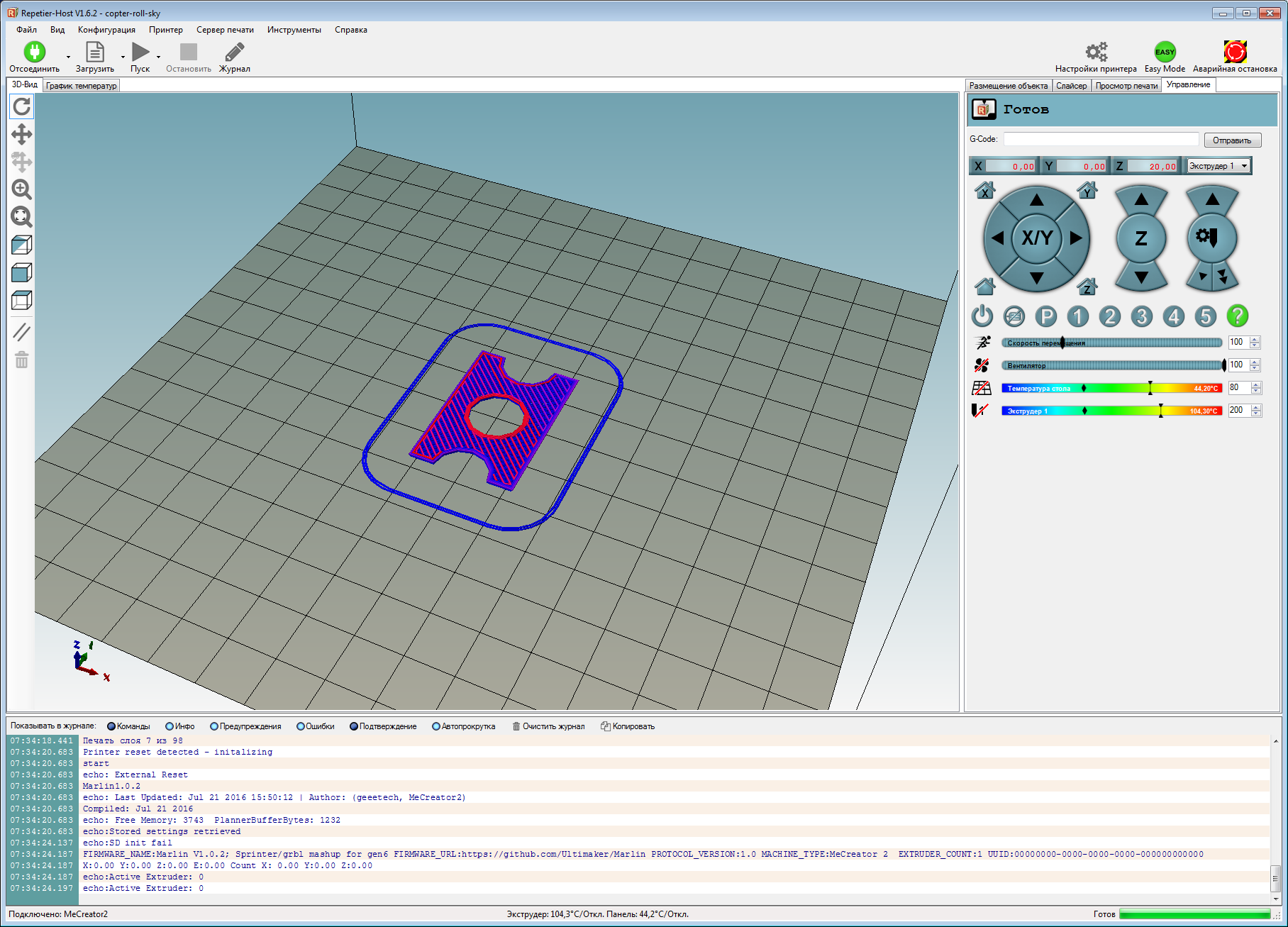Viewport: 1288px width, 927px height.
Task: Click the Вентилятор fan speed slider
Action: pyautogui.click(x=1111, y=365)
